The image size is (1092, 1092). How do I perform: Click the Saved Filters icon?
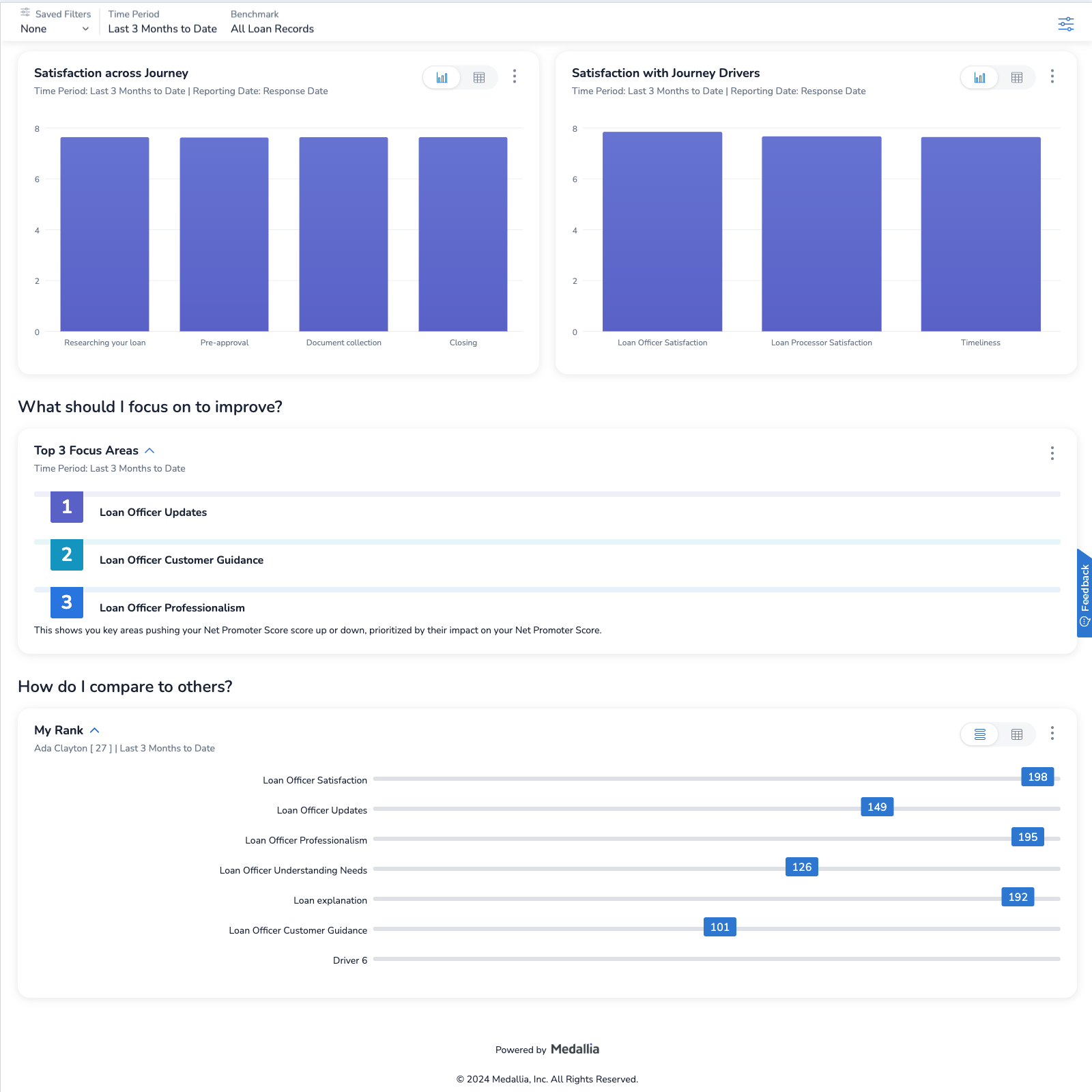click(25, 12)
